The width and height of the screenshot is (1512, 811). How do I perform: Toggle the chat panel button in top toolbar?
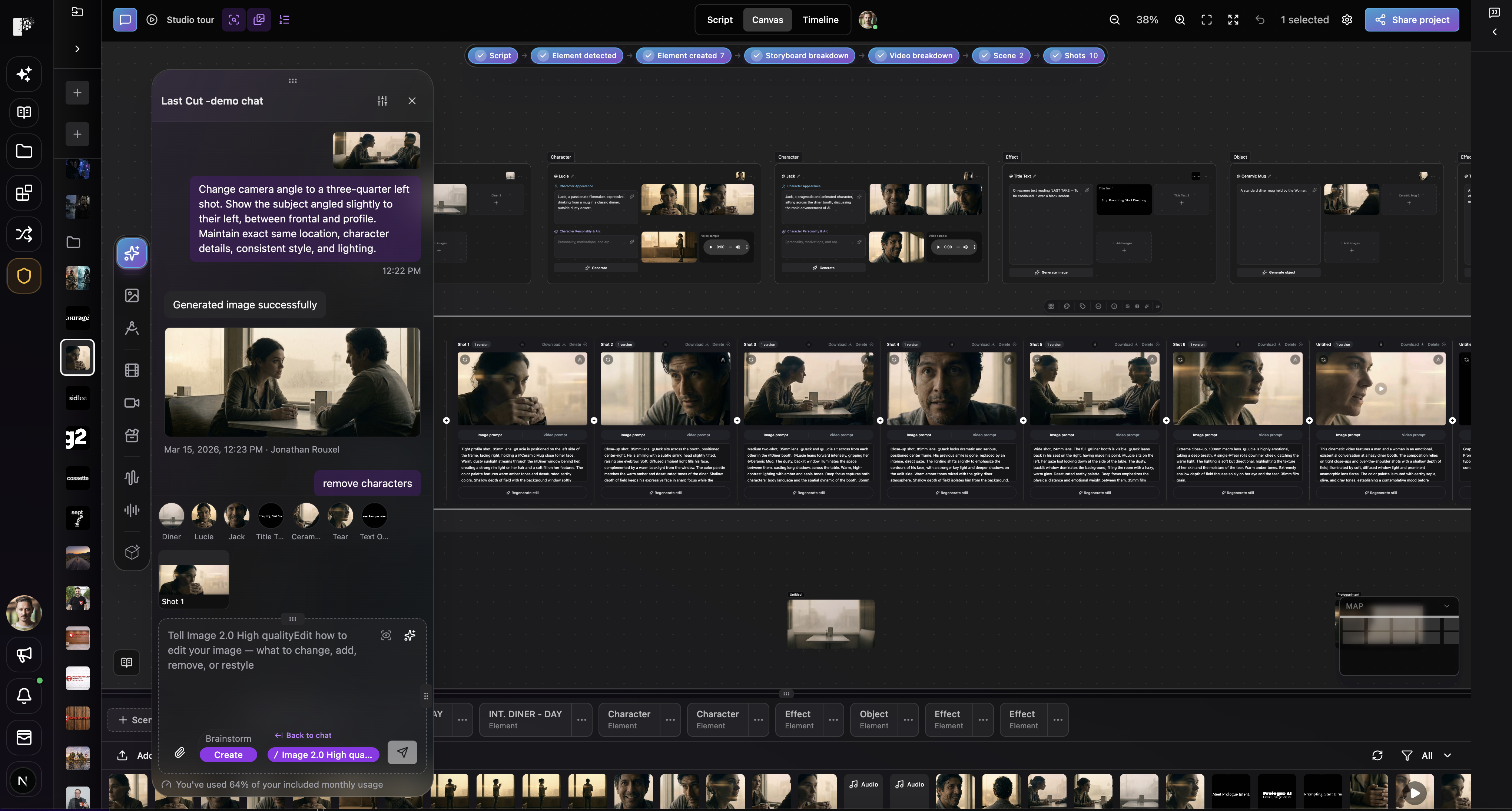point(125,19)
